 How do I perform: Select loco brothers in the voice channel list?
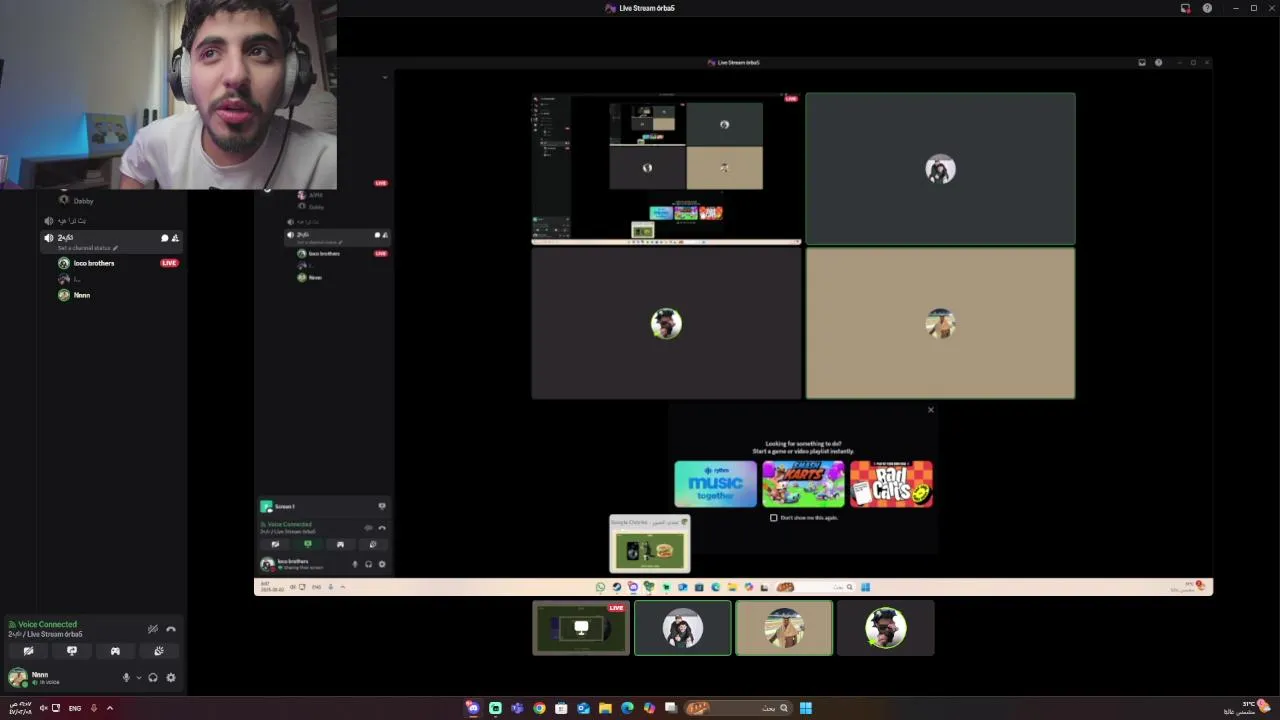[x=94, y=263]
